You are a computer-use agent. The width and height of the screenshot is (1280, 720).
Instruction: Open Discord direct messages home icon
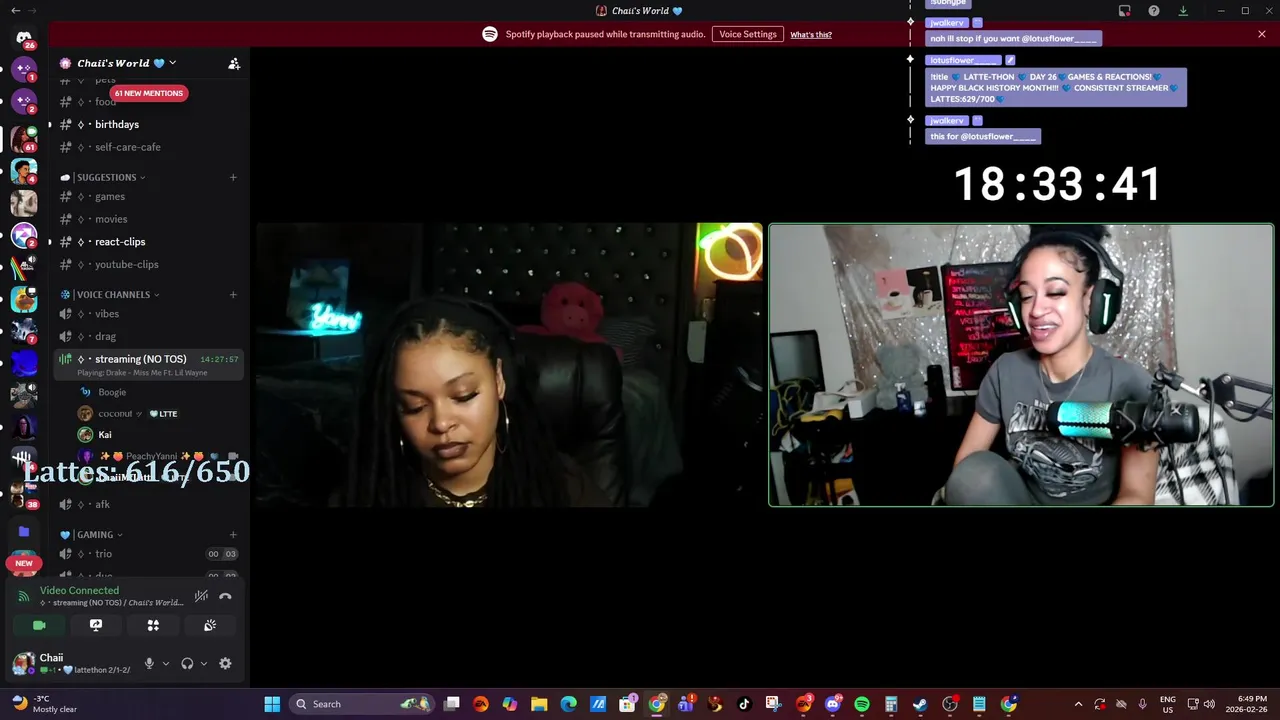(x=24, y=39)
